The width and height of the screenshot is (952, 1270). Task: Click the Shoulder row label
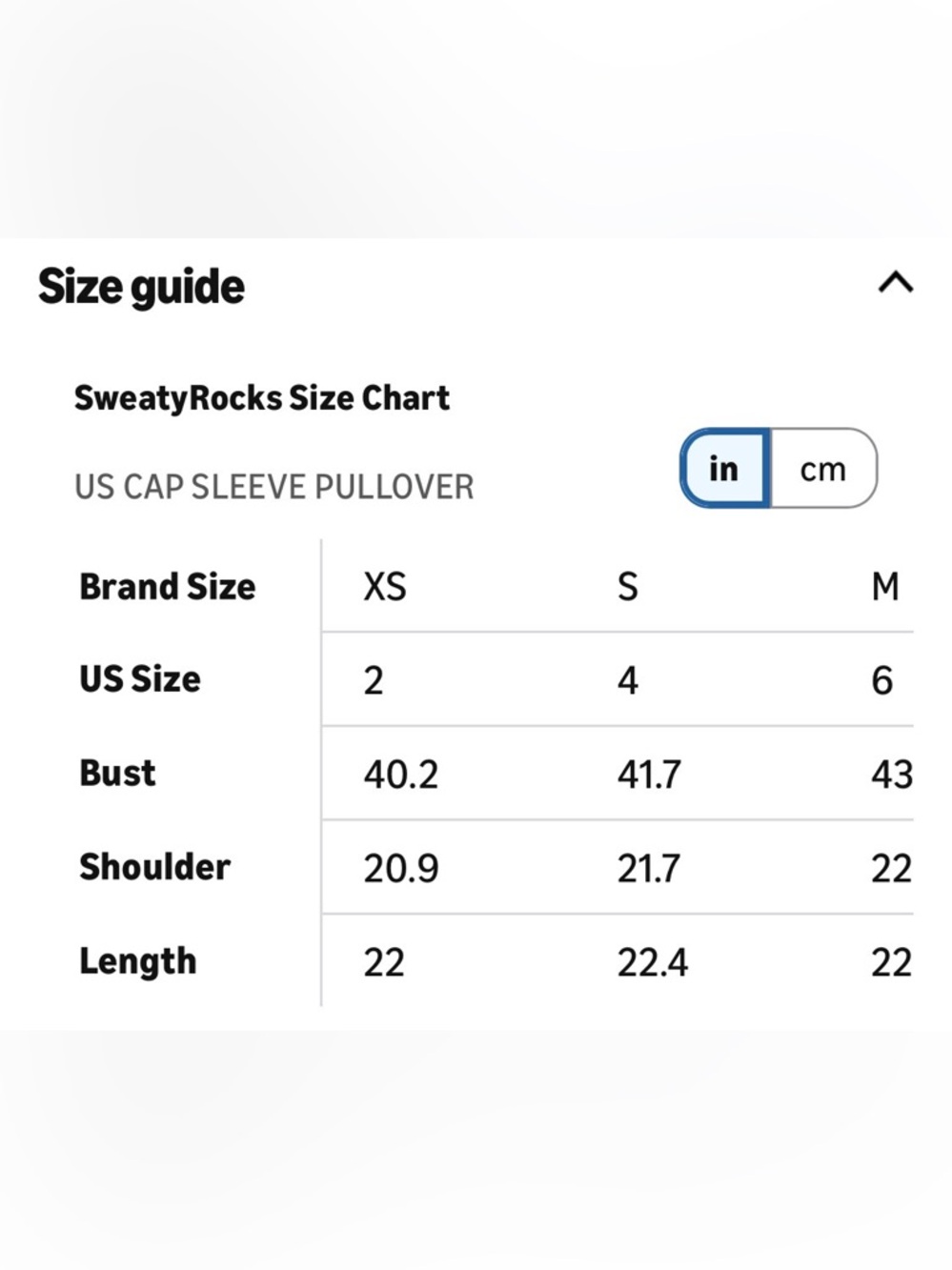(x=154, y=866)
